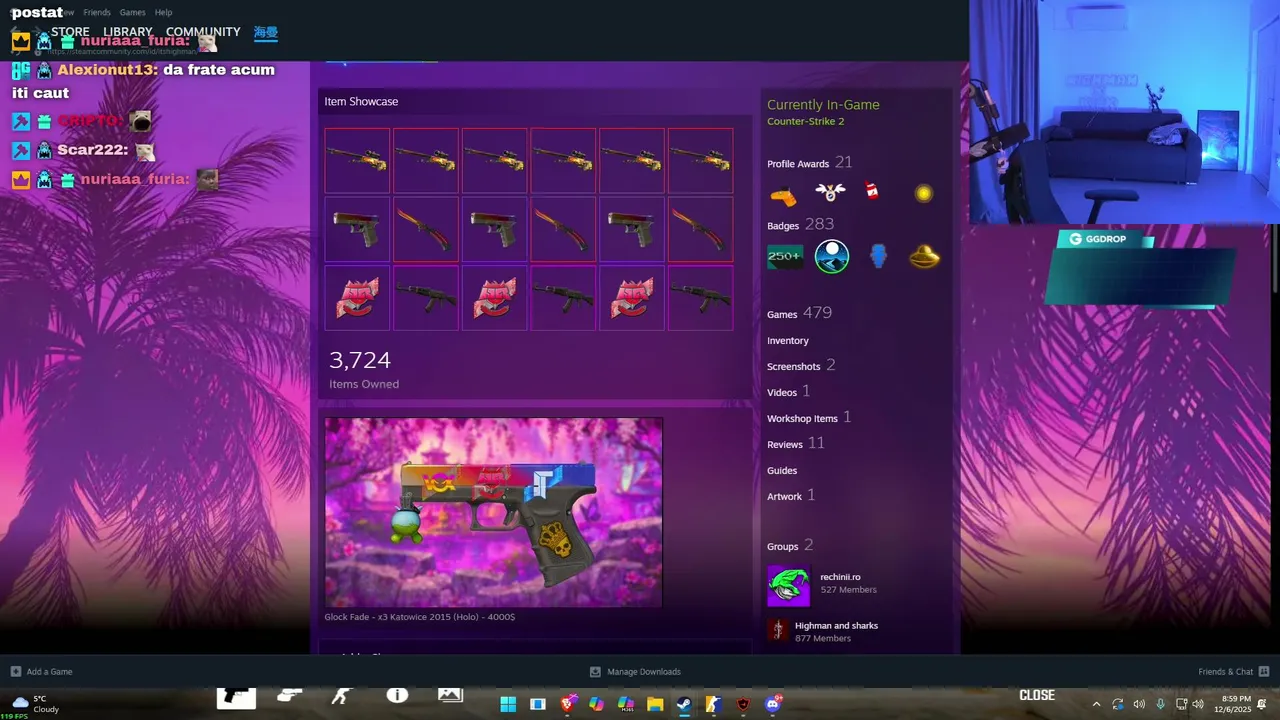The height and width of the screenshot is (720, 1280).
Task: Open the golden UFO badge
Action: click(925, 257)
